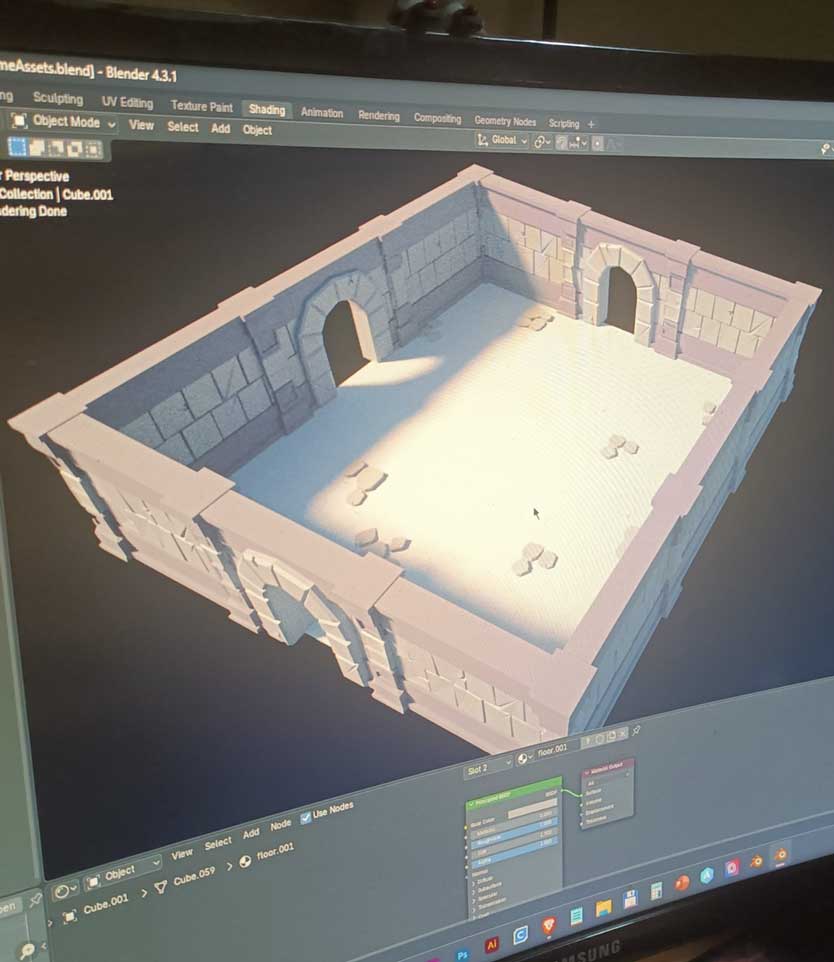Click the pin icon next to material name
834x962 pixels.
pos(637,730)
